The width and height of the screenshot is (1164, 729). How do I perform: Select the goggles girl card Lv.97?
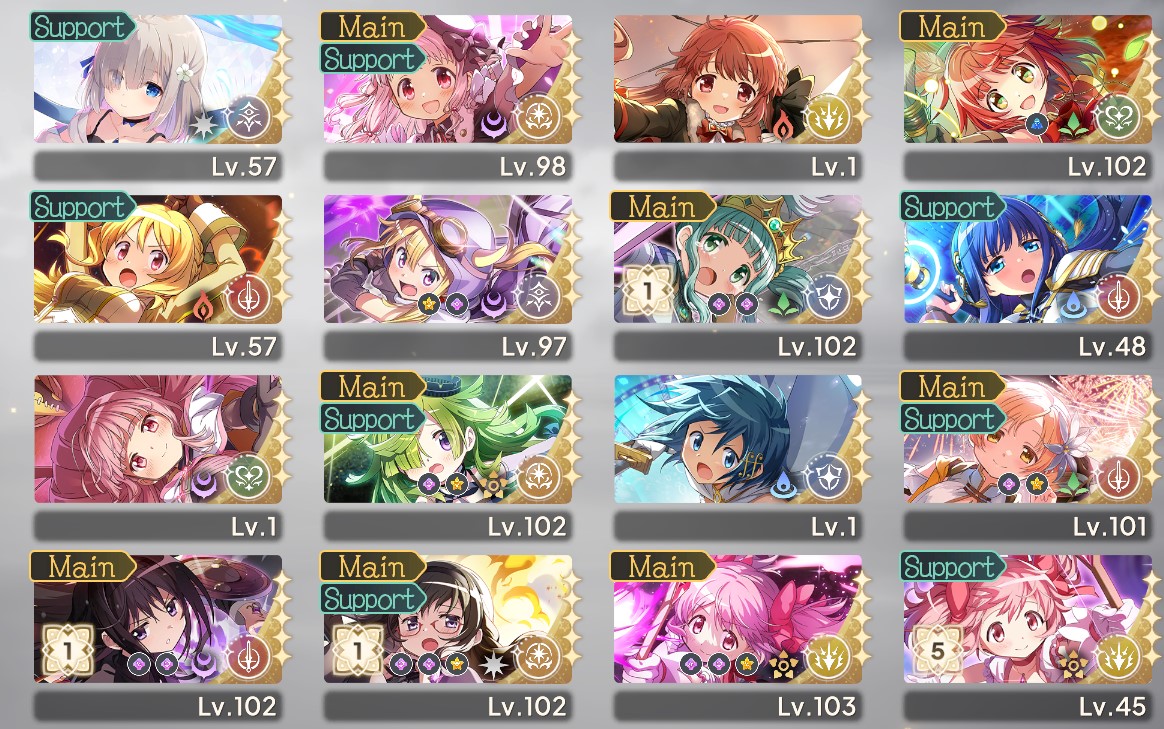[448, 258]
